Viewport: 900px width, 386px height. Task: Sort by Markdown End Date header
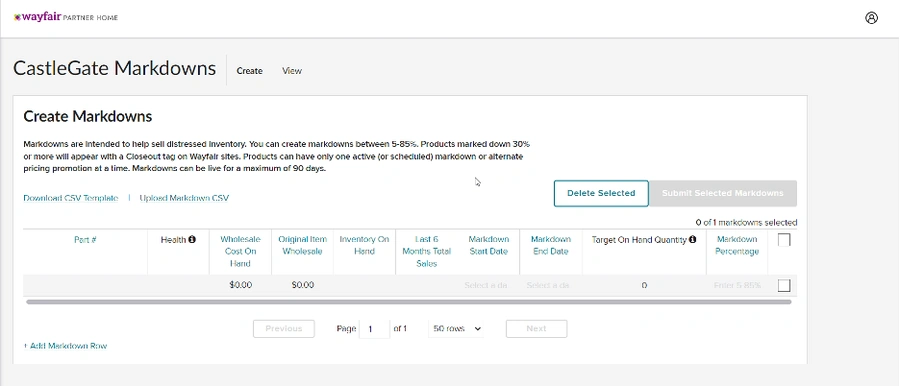(x=550, y=245)
